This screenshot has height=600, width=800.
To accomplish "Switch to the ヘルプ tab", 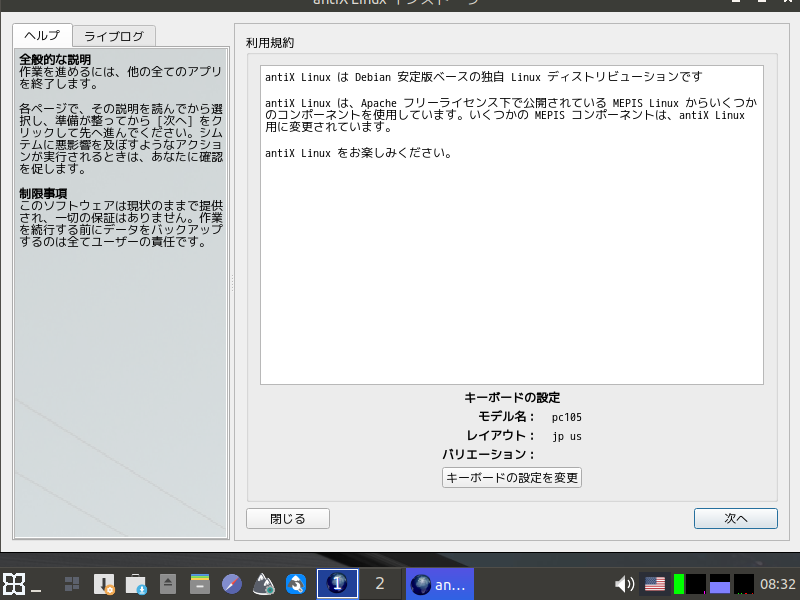I will (42, 36).
